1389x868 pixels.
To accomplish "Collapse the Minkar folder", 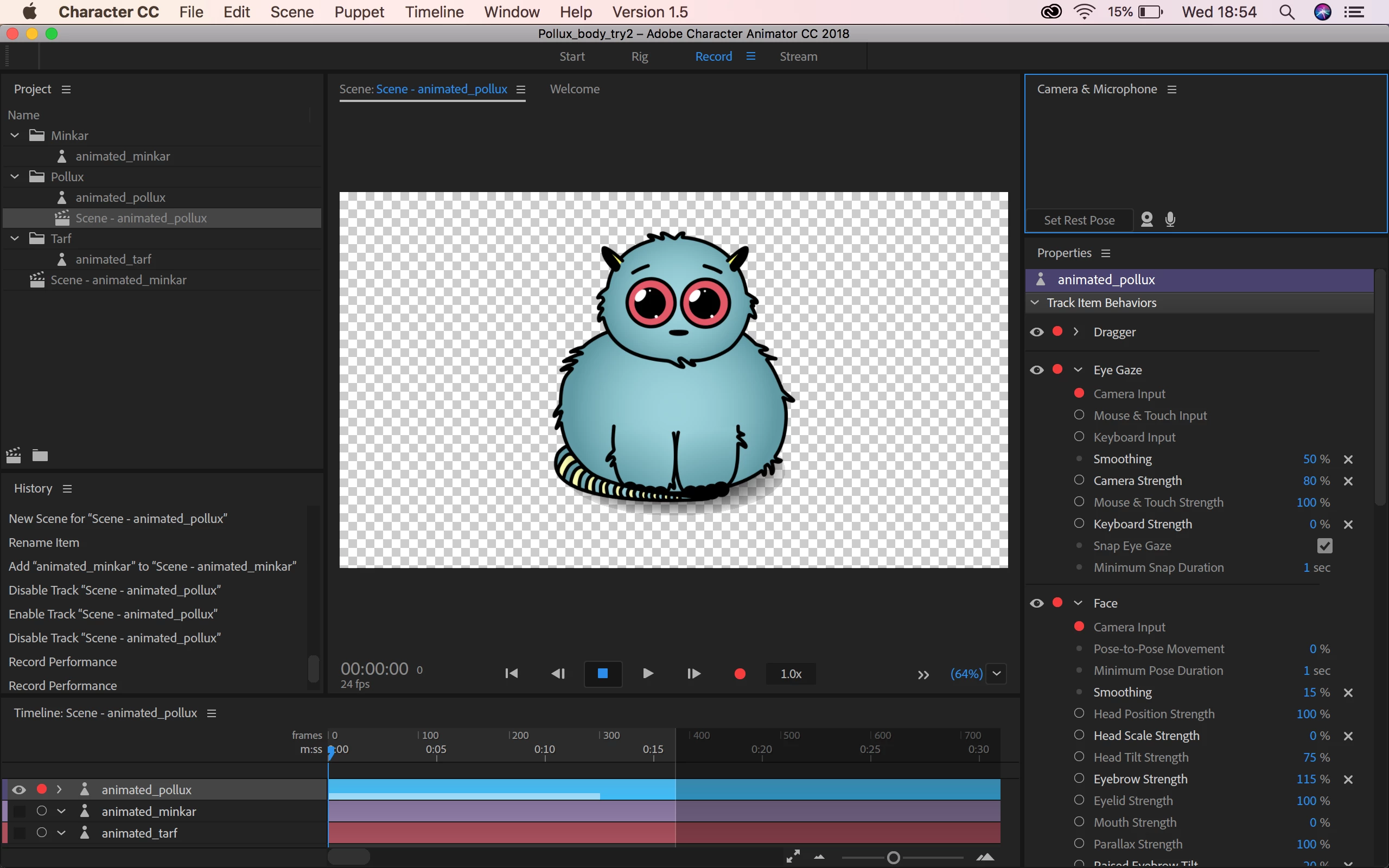I will [15, 136].
